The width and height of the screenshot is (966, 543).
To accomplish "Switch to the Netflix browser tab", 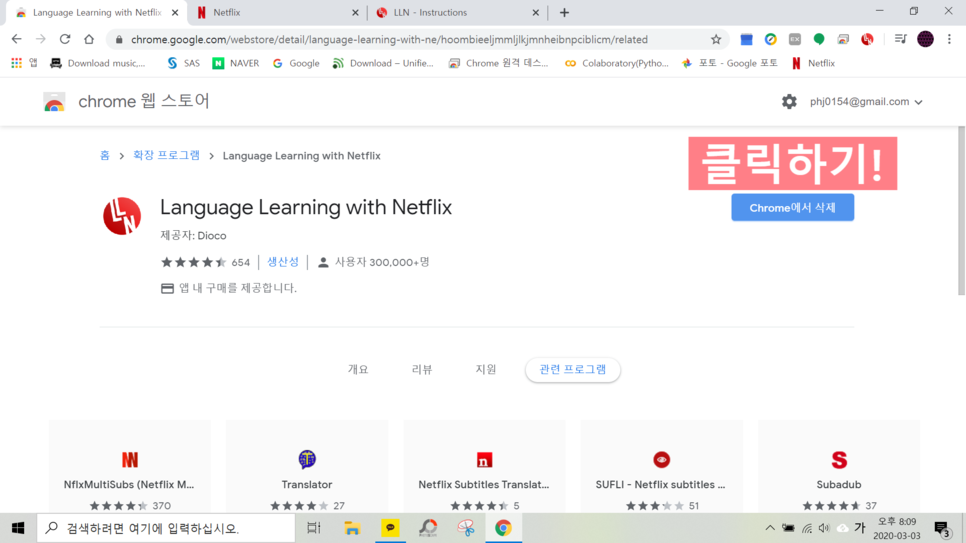I will click(x=277, y=12).
